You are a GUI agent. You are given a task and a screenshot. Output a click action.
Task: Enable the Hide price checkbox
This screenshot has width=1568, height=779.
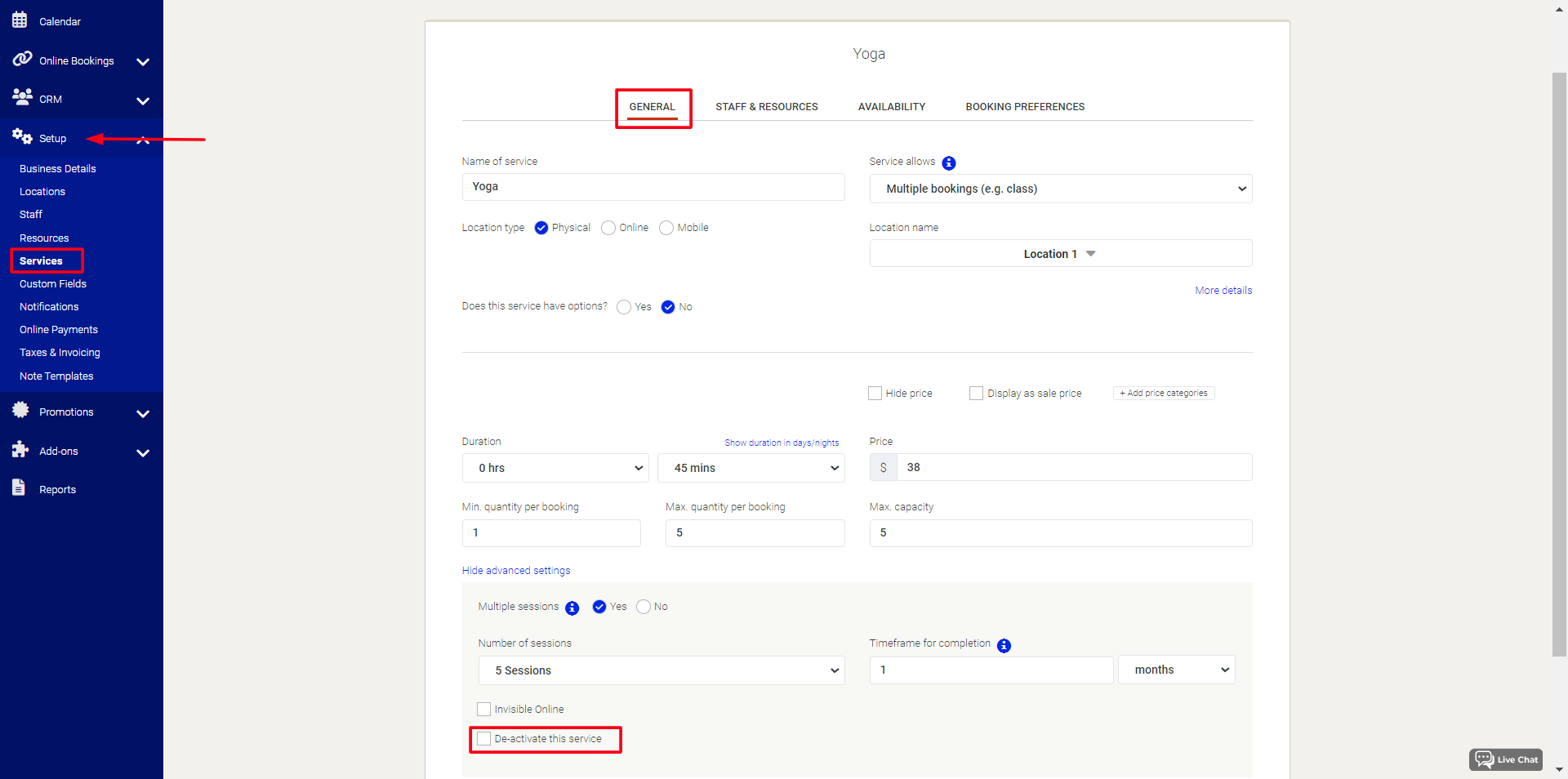point(875,393)
